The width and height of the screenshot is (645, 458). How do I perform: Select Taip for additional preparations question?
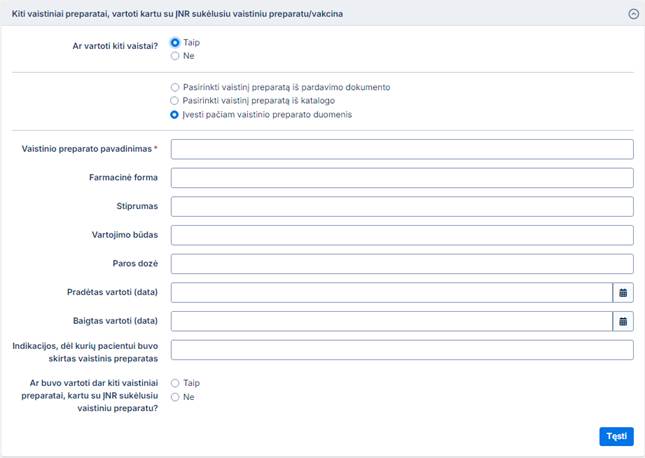(176, 383)
